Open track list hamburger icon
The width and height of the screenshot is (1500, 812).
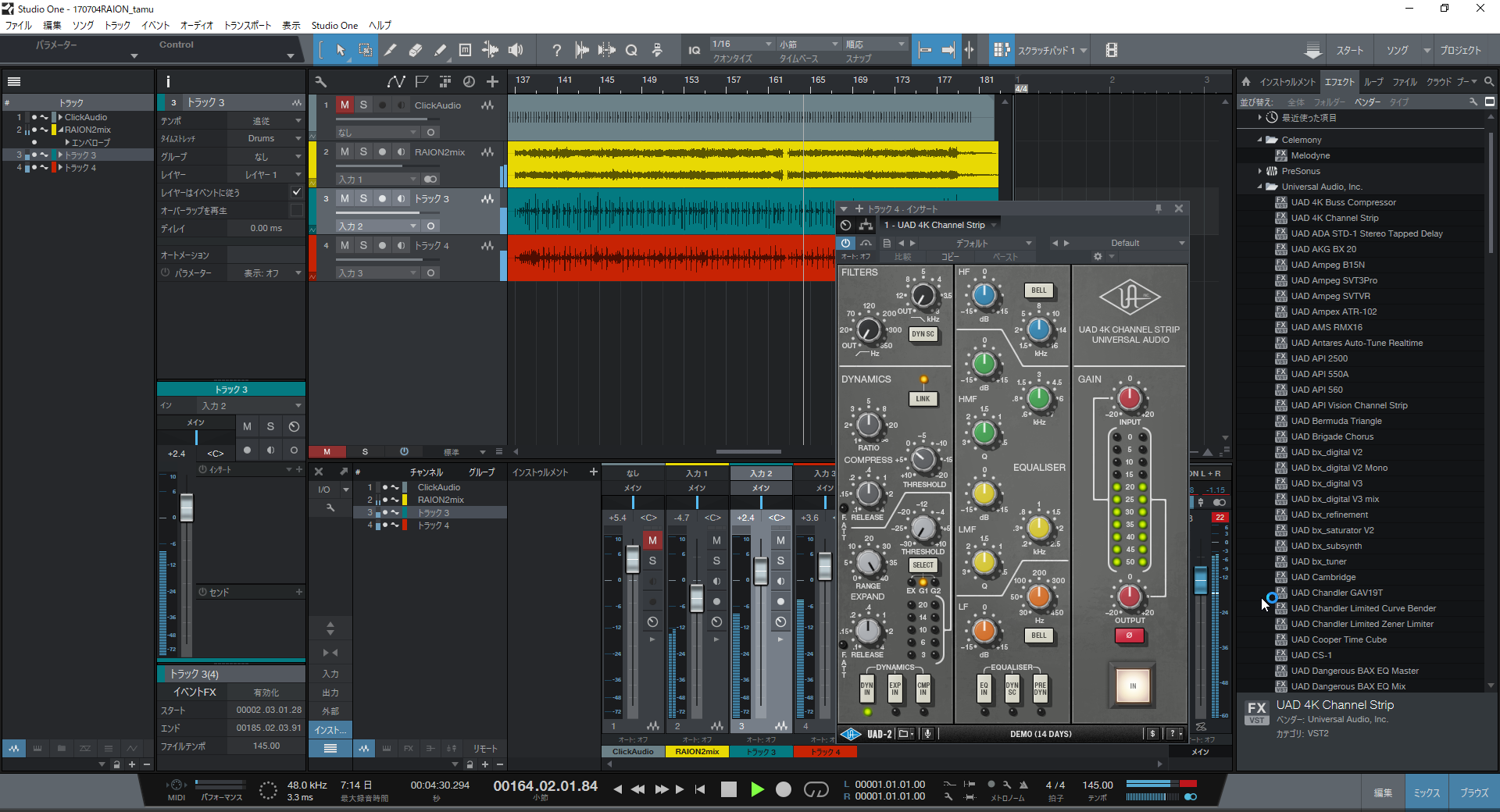point(13,81)
